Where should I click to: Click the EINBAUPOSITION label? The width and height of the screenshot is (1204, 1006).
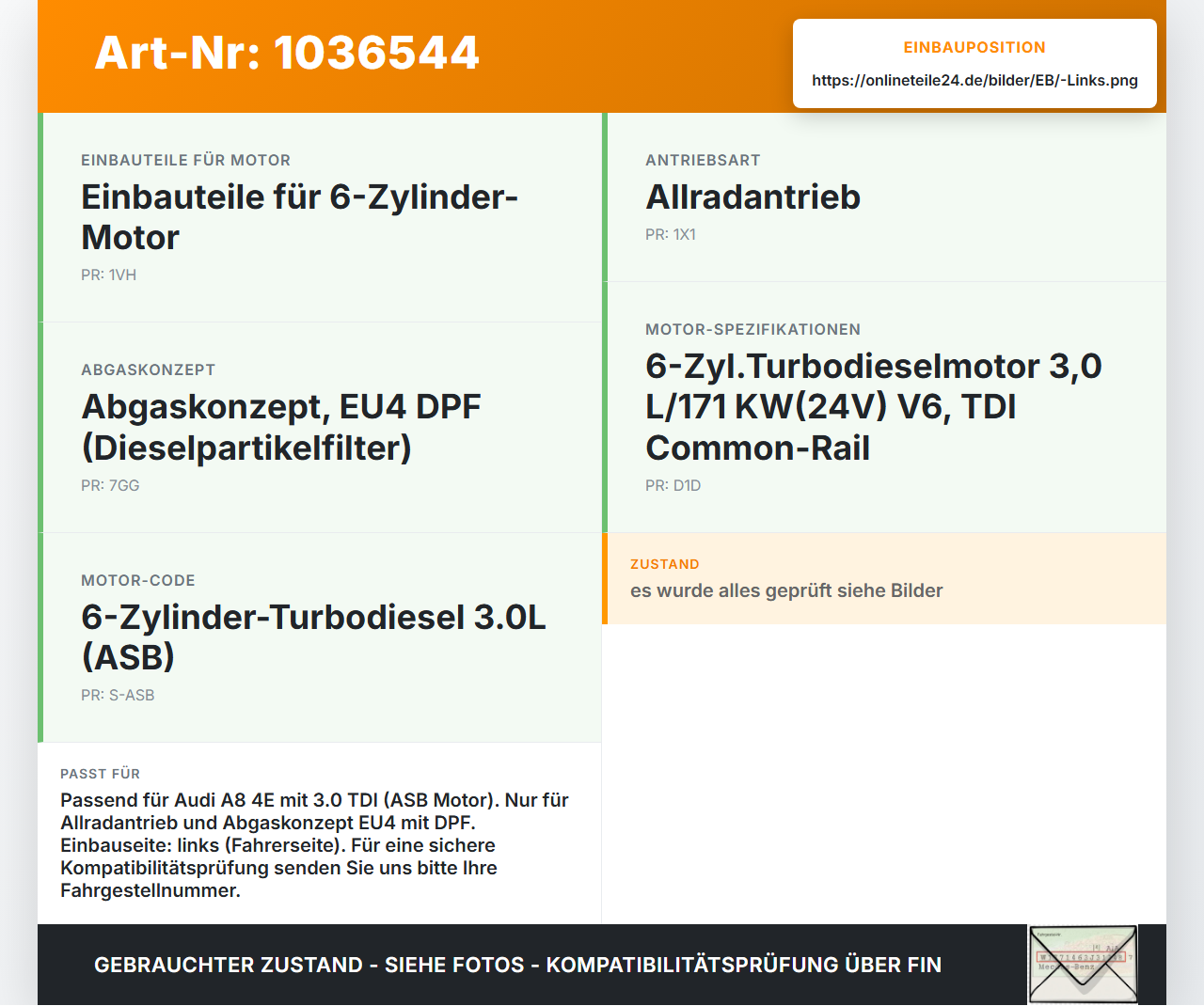point(974,47)
